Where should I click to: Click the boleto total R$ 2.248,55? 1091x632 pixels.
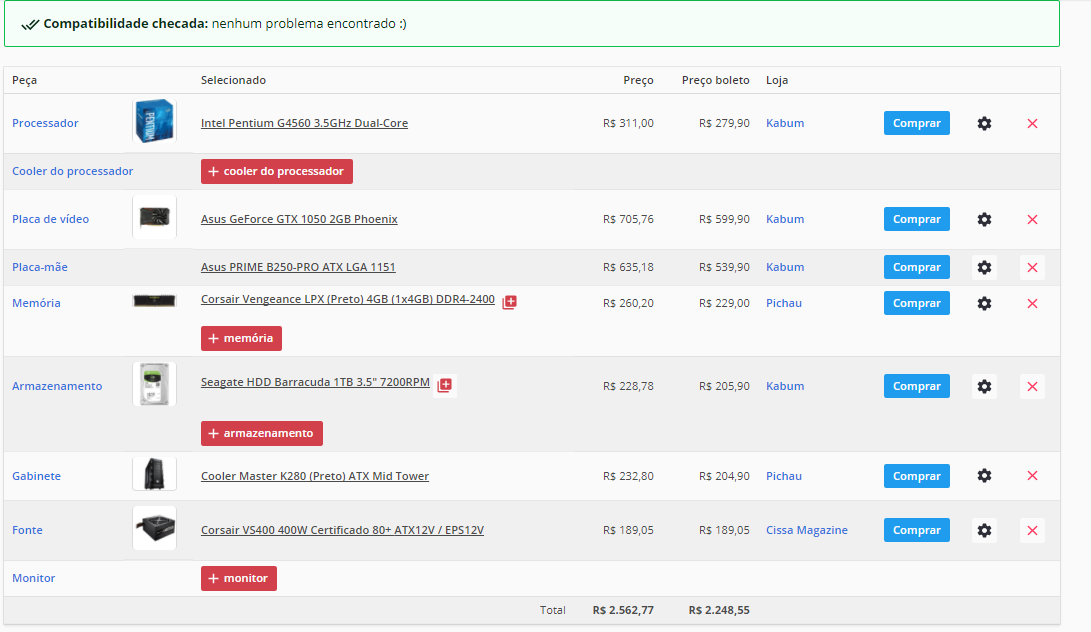coord(719,610)
